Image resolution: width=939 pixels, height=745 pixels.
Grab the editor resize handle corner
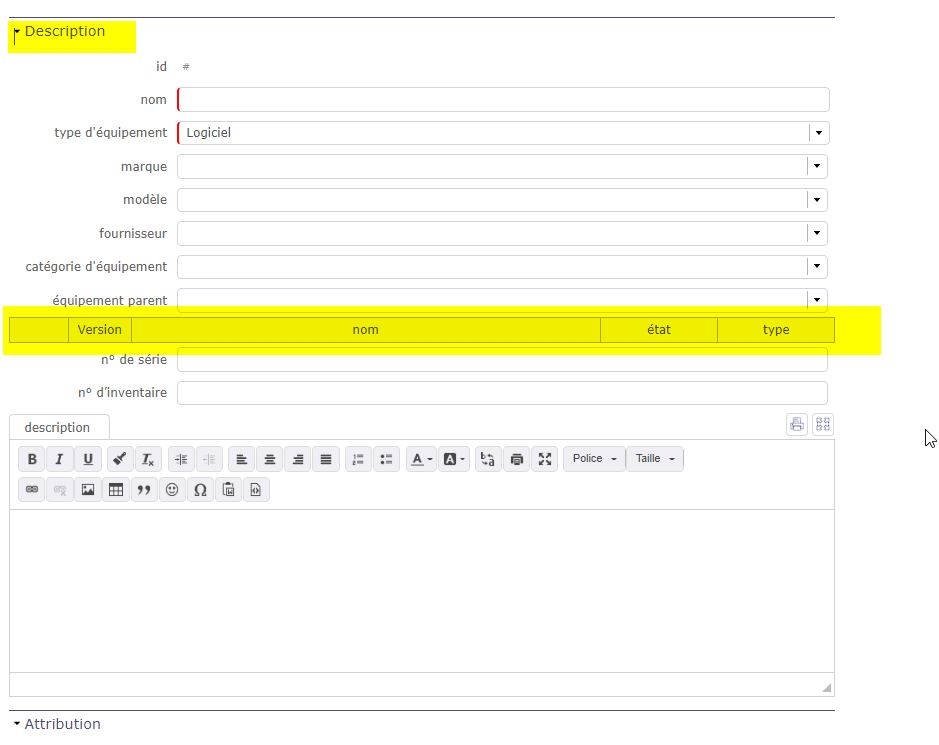826,688
